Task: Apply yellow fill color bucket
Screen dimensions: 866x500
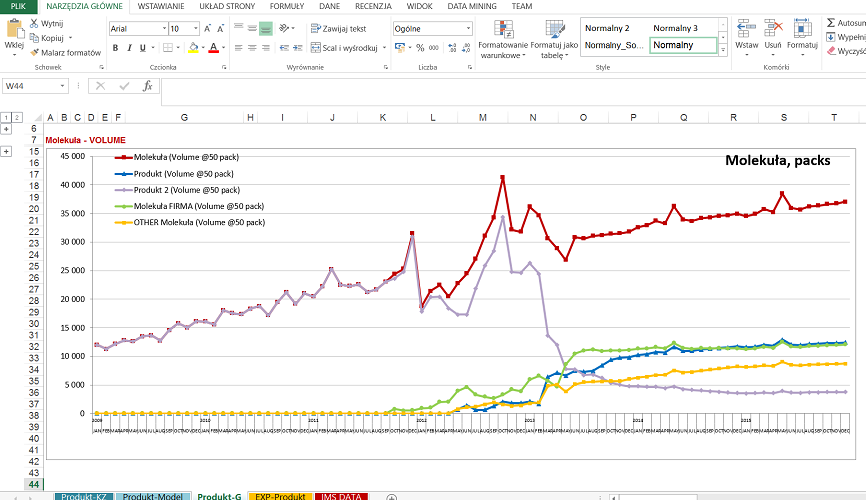Action: [193, 48]
